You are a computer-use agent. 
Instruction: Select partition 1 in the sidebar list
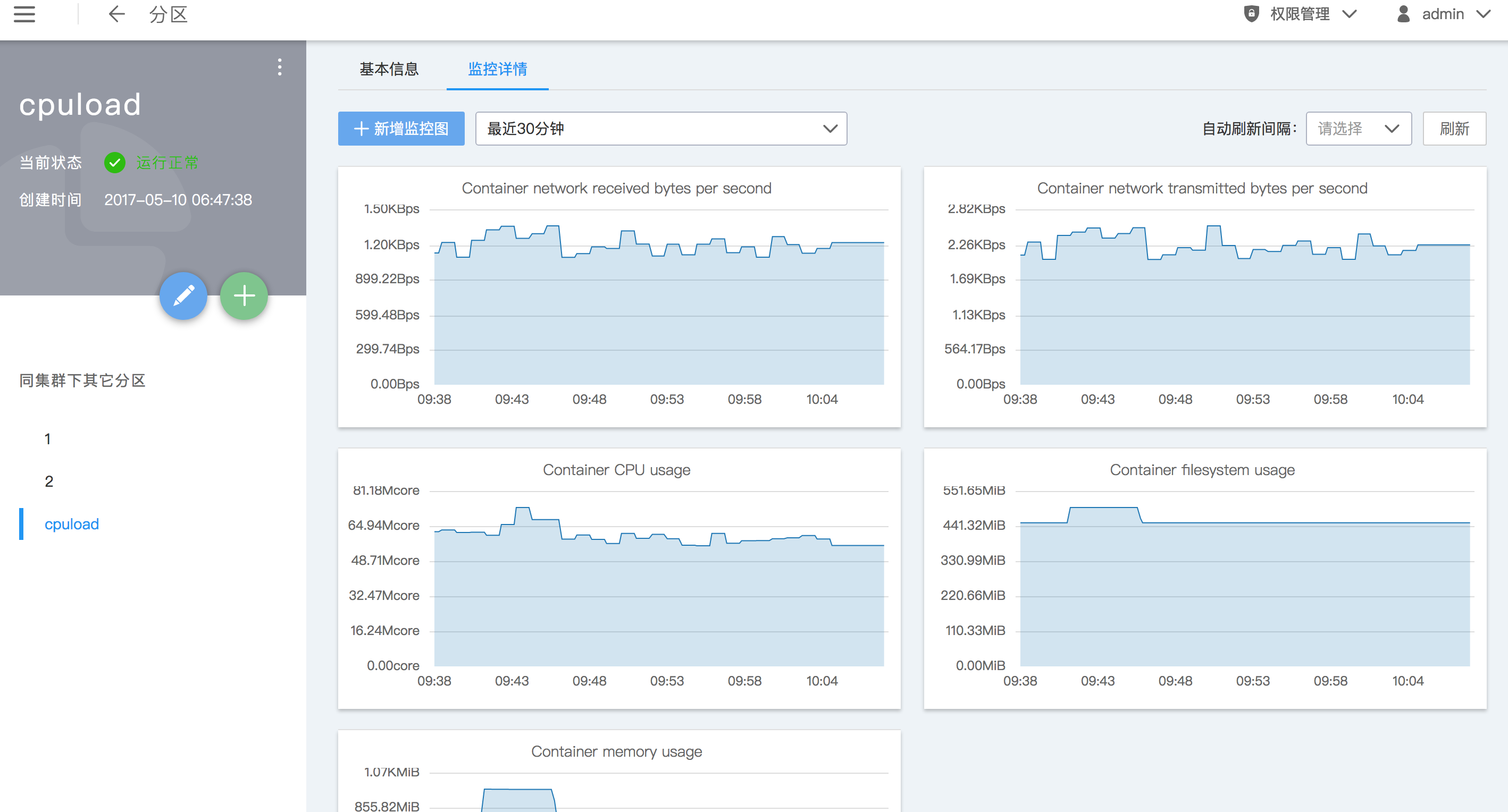47,439
